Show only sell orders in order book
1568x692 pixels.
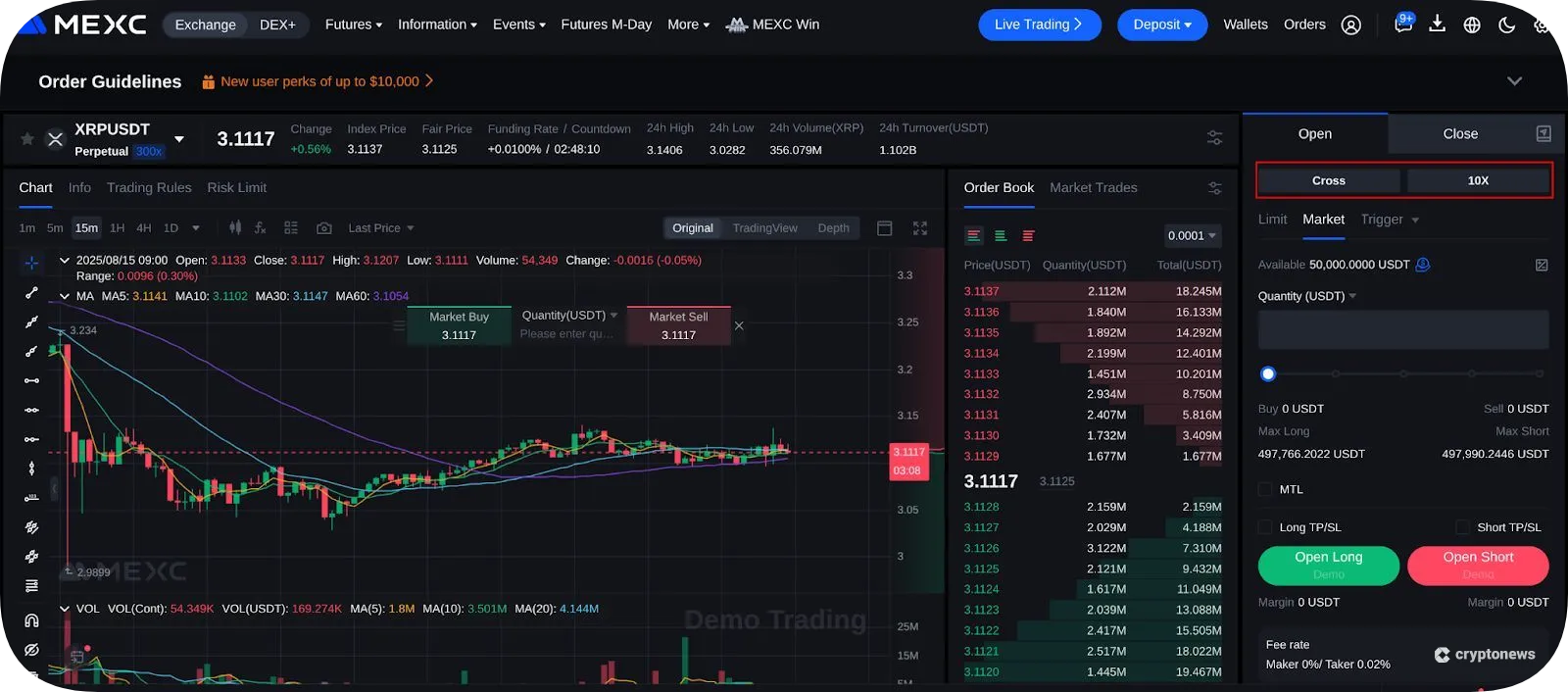tap(1028, 236)
